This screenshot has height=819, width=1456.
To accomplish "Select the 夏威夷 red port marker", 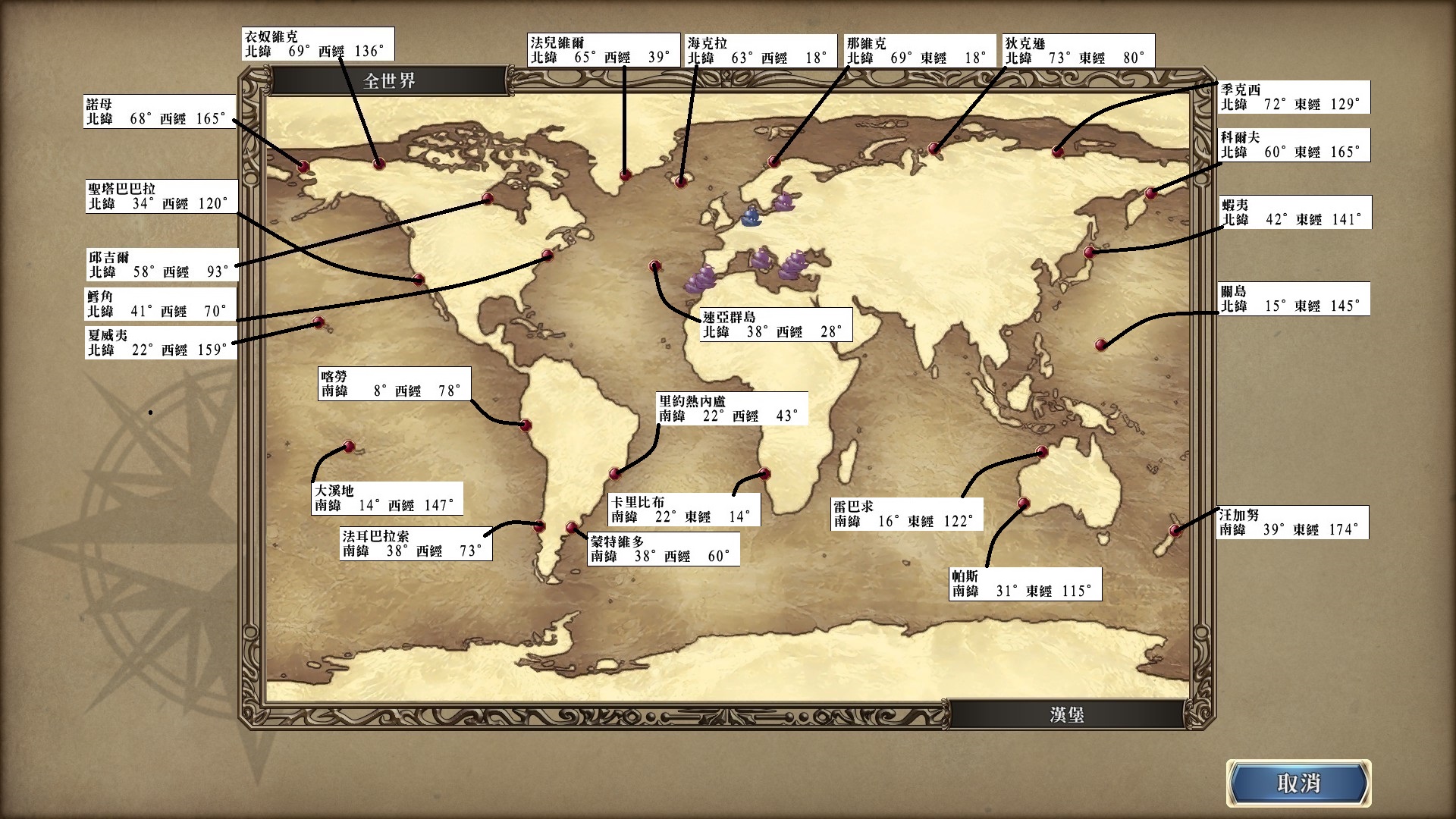I will point(319,322).
